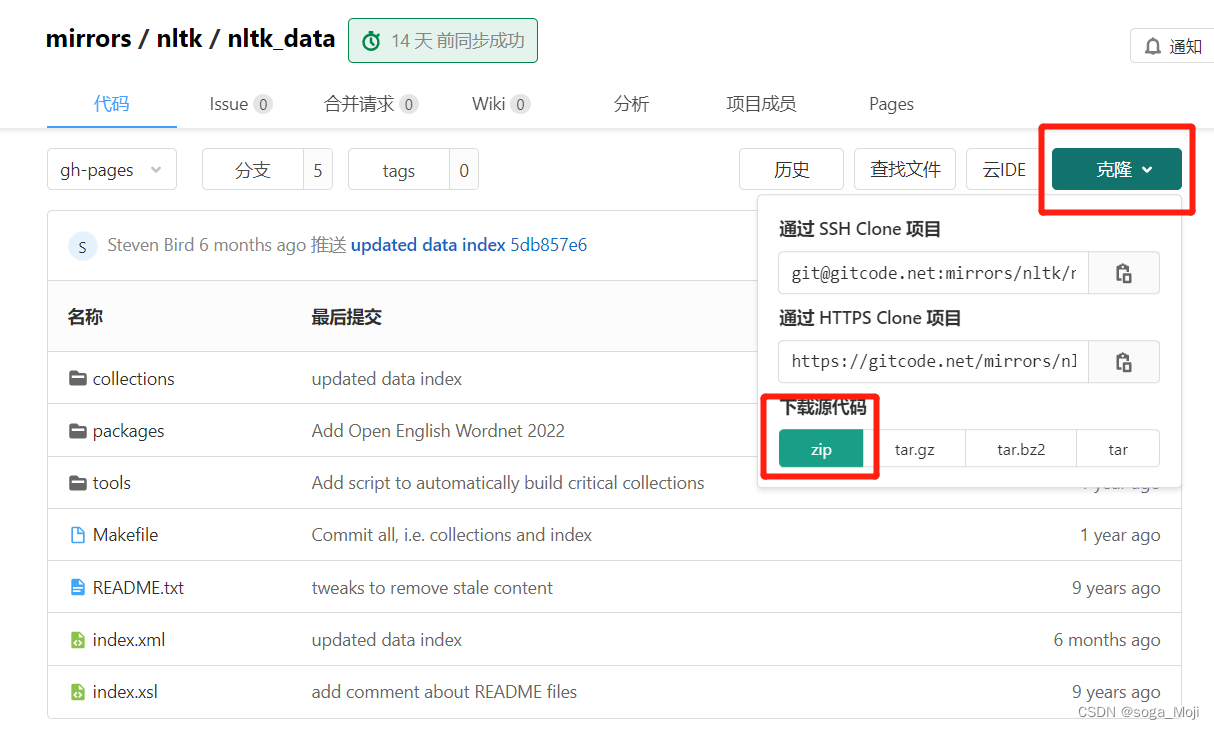Open index.xsl
Image resolution: width=1214 pixels, height=729 pixels.
[x=125, y=691]
